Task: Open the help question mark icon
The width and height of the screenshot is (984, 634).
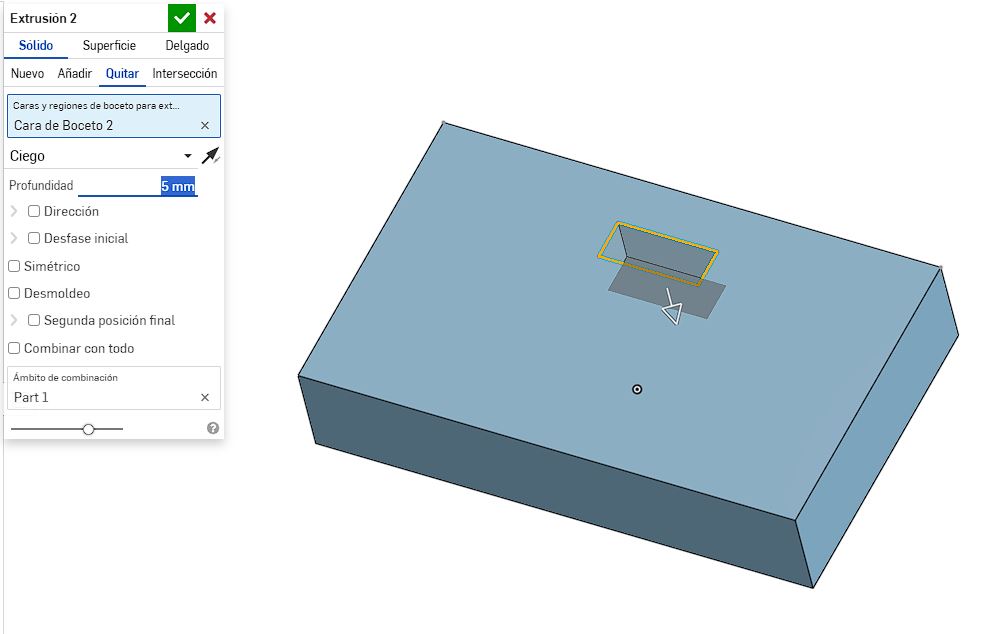Action: click(x=213, y=428)
